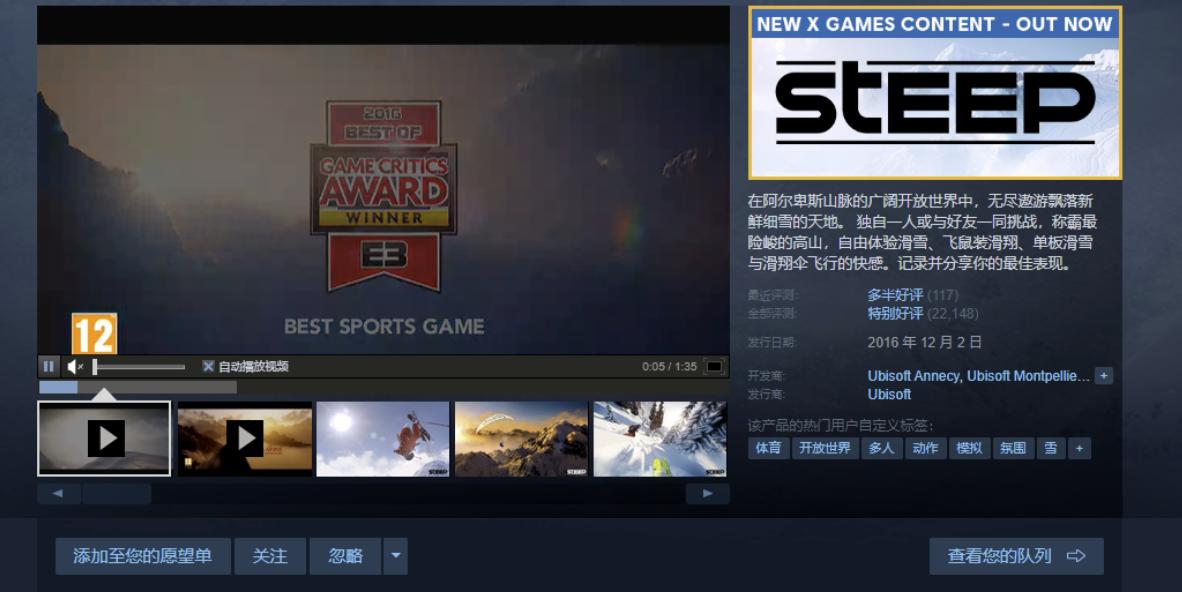Unmute the video with speaker icon
Viewport: 1182px width, 592px height.
(x=74, y=367)
